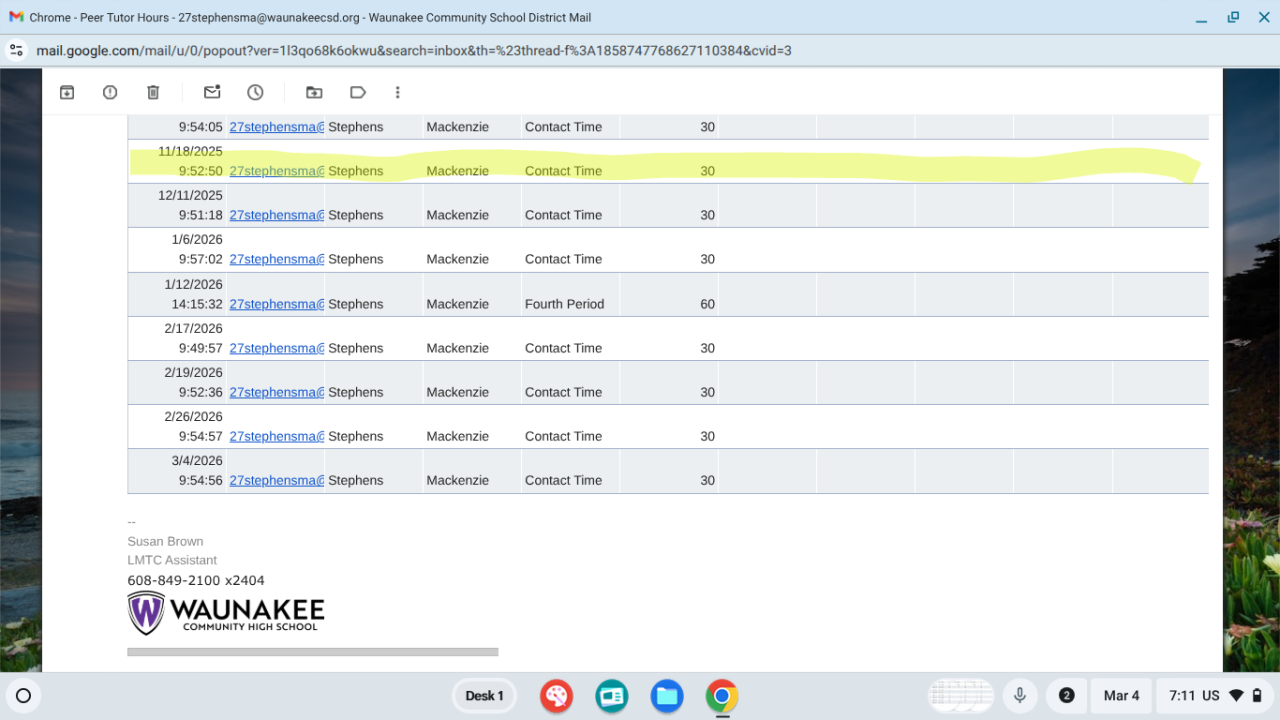This screenshot has width=1280, height=720.
Task: Select the date 2/17/2026
Action: [x=194, y=328]
